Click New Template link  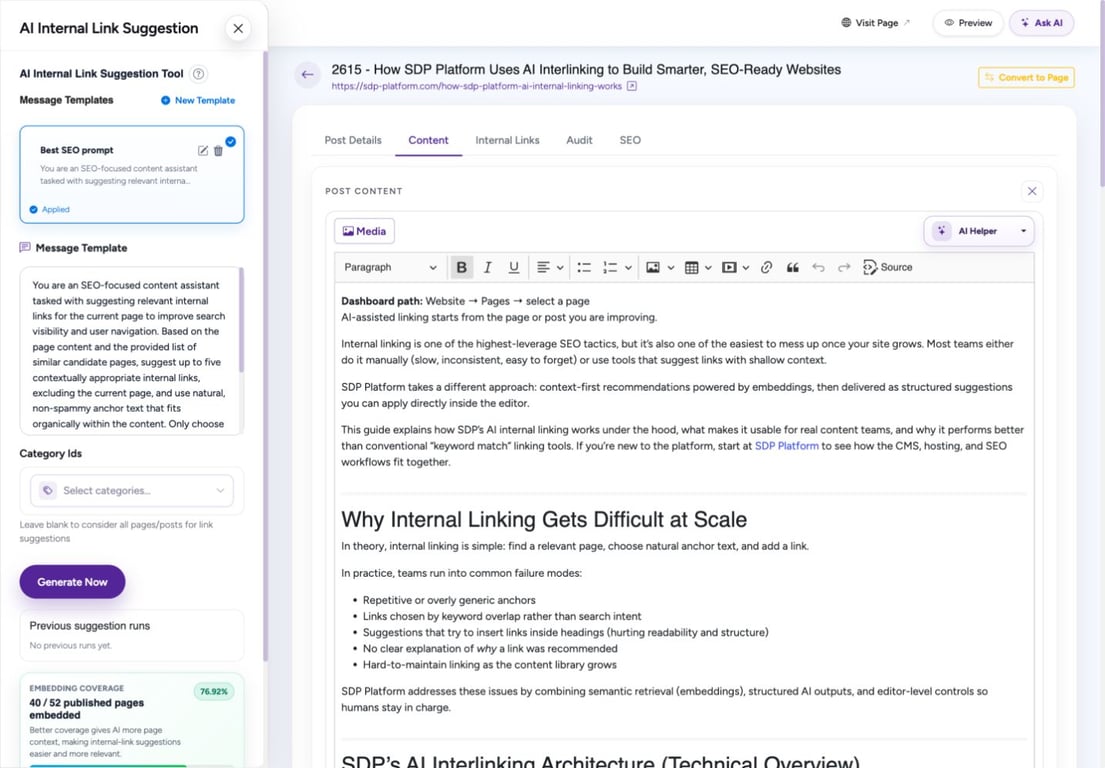click(x=198, y=100)
